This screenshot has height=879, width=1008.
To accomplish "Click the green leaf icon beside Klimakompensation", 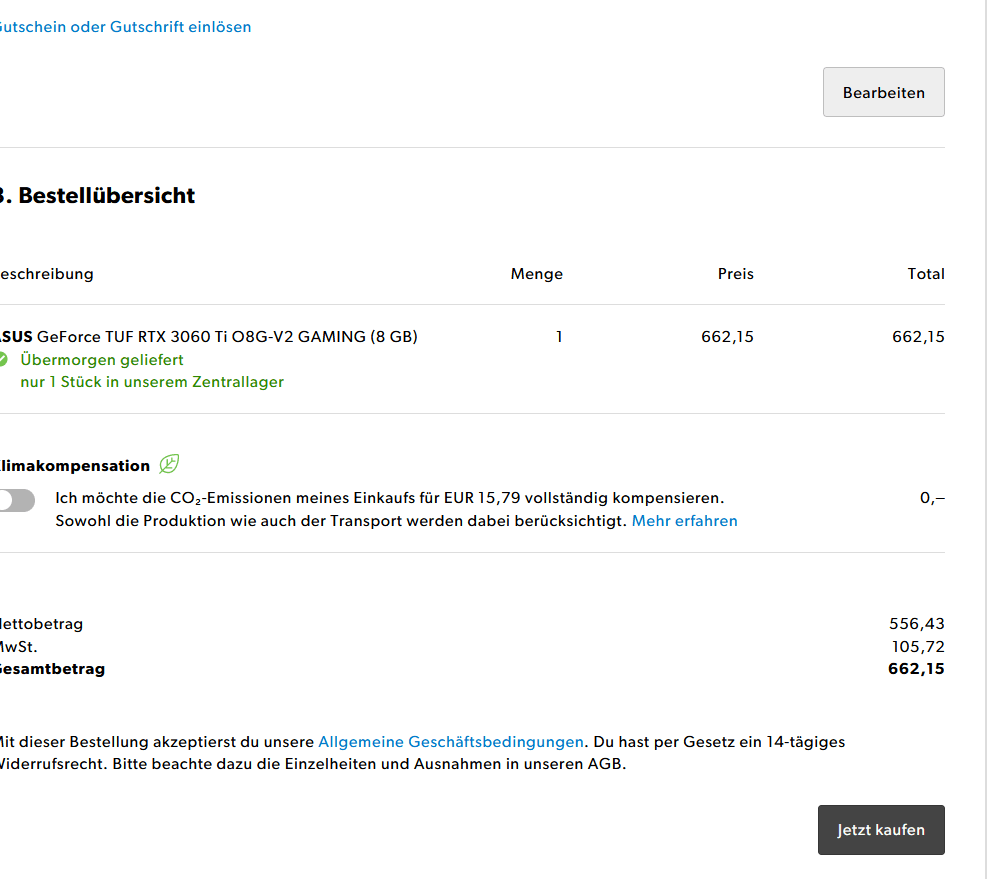I will point(169,464).
